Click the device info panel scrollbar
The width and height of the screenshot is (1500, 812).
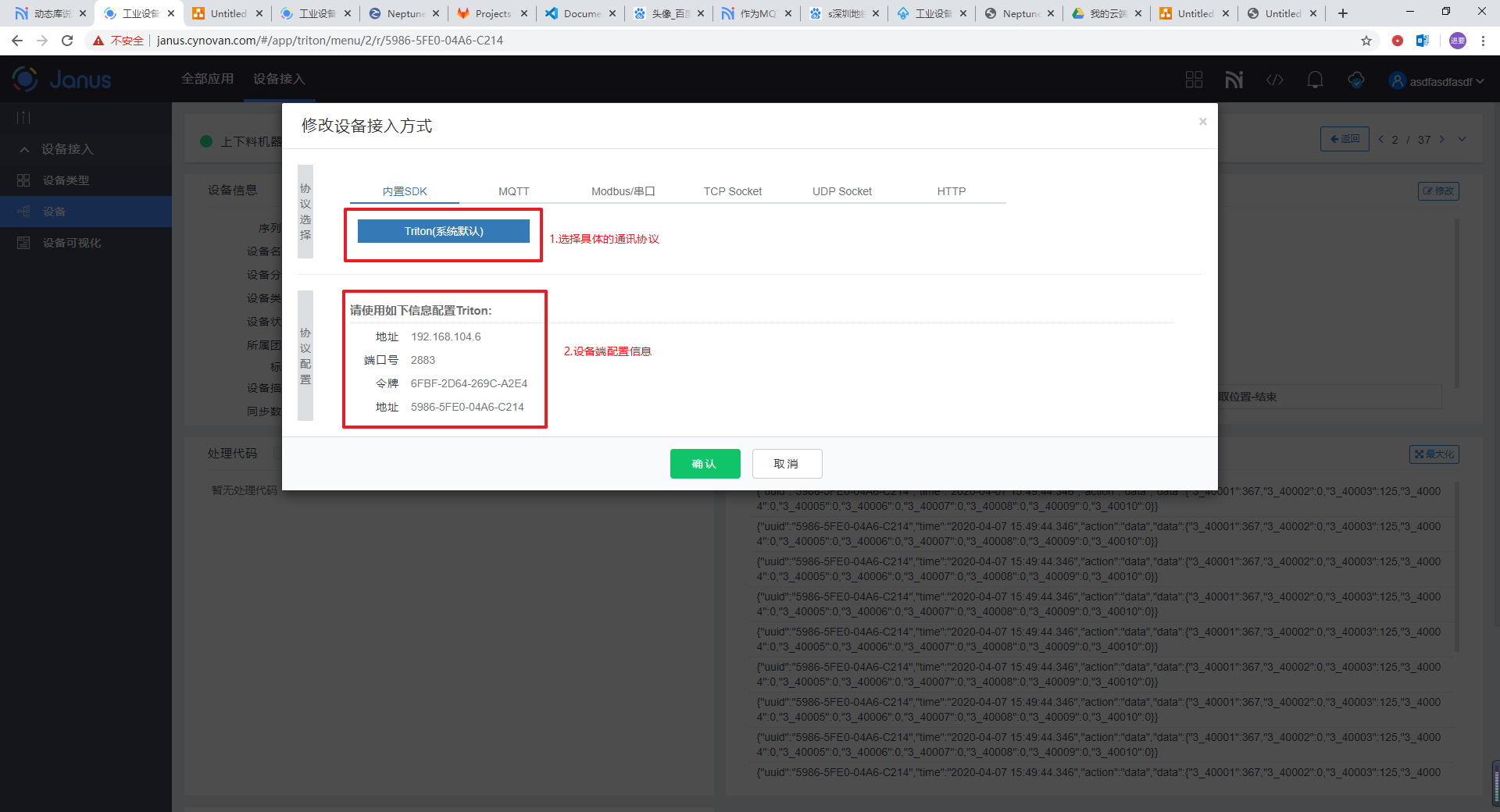pos(1457,303)
